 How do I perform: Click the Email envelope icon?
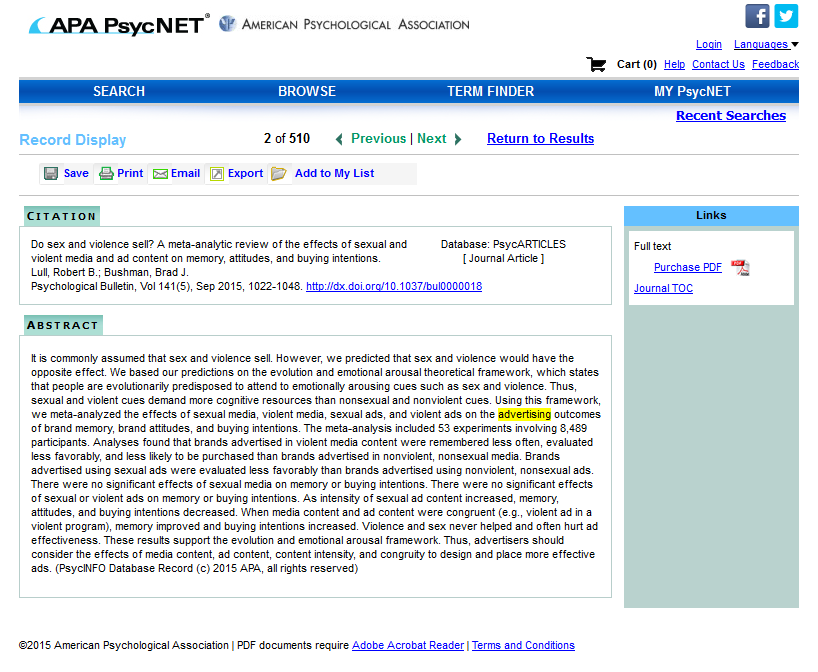(x=160, y=174)
